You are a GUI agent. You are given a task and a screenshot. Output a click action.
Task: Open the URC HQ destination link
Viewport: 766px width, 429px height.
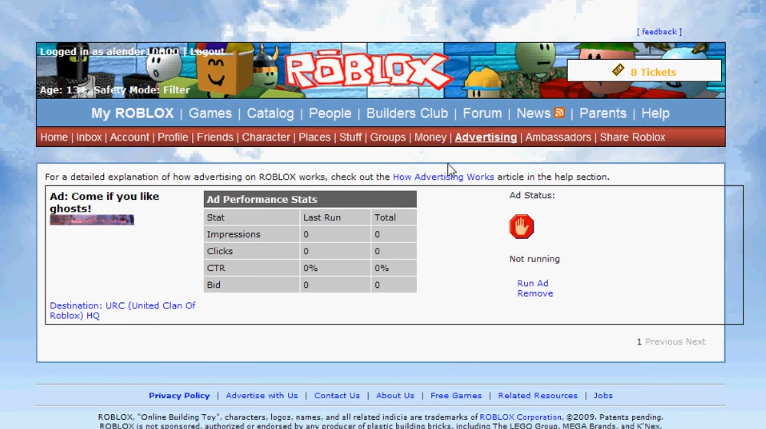point(123,311)
